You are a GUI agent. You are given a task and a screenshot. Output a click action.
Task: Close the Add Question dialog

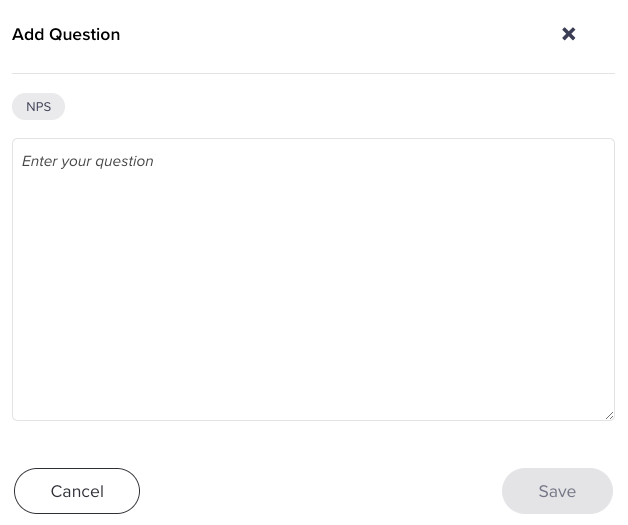(569, 34)
